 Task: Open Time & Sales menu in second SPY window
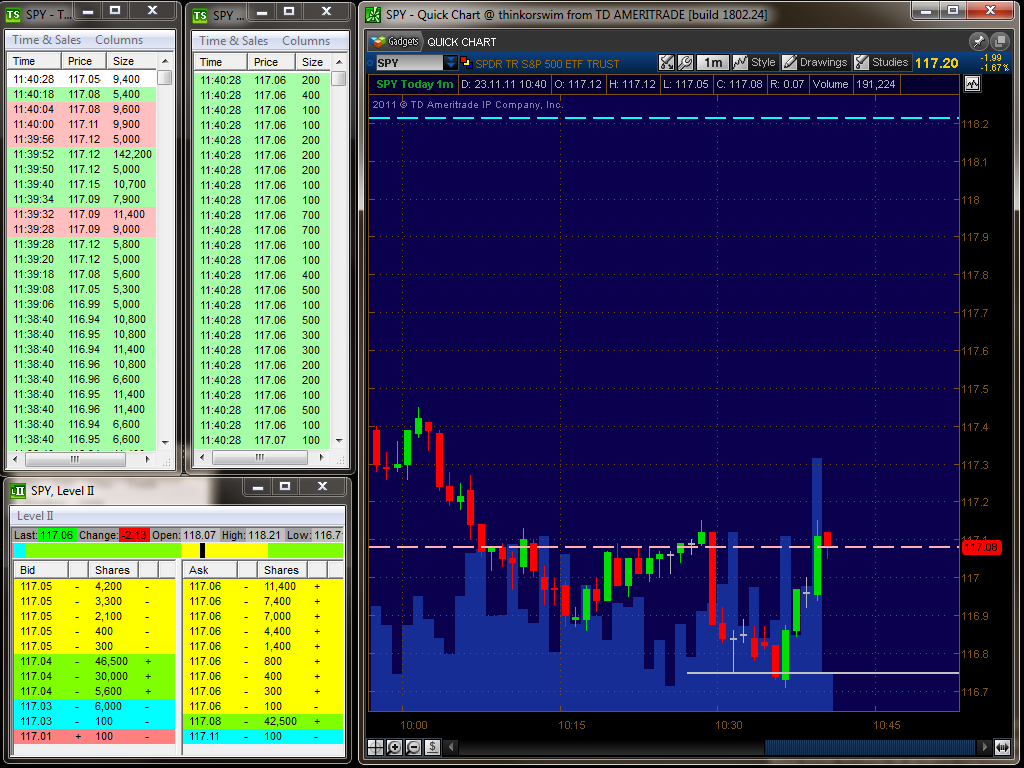(x=233, y=40)
